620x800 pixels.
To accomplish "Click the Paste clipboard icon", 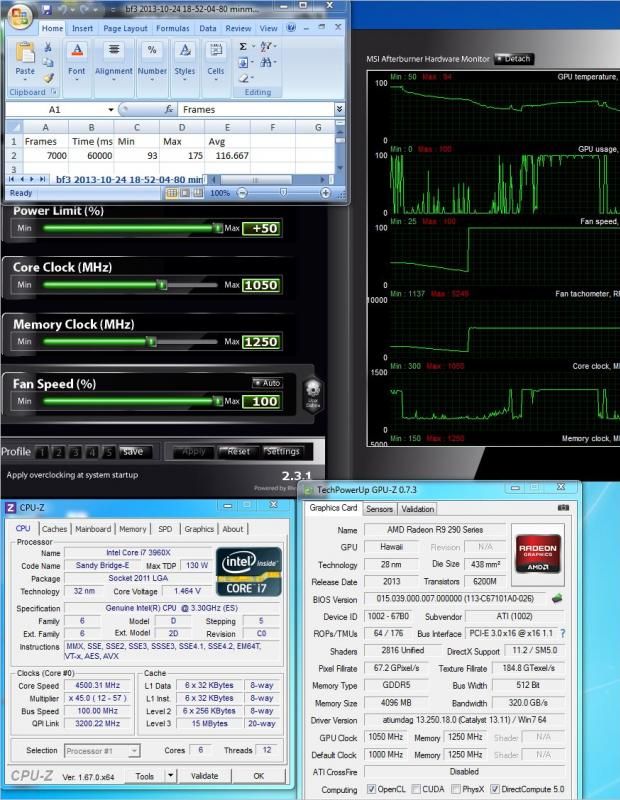I will [25, 53].
